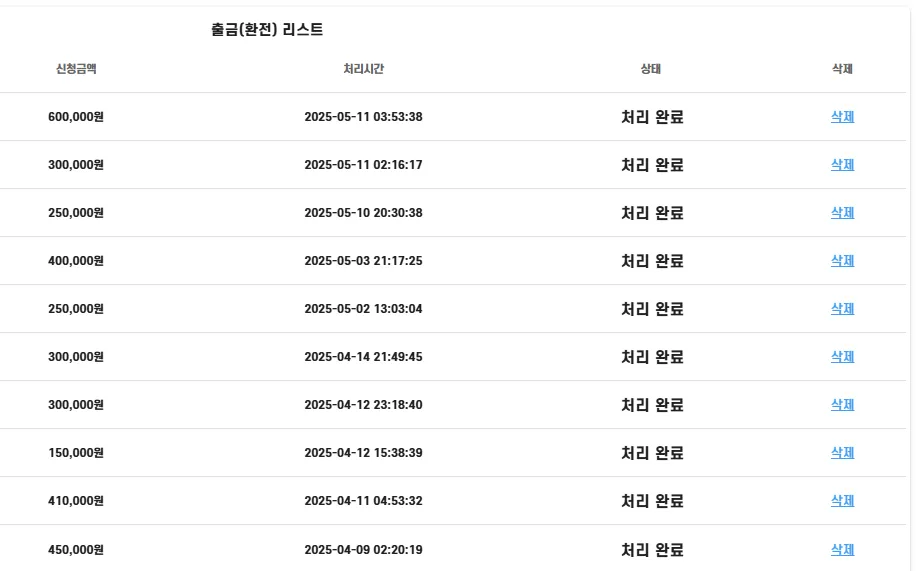Click the 처리시간 column header

click(363, 69)
